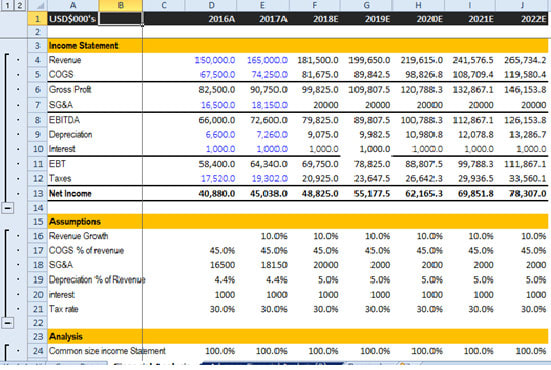
Task: Click the USD$000's cell
Action: [x=73, y=19]
